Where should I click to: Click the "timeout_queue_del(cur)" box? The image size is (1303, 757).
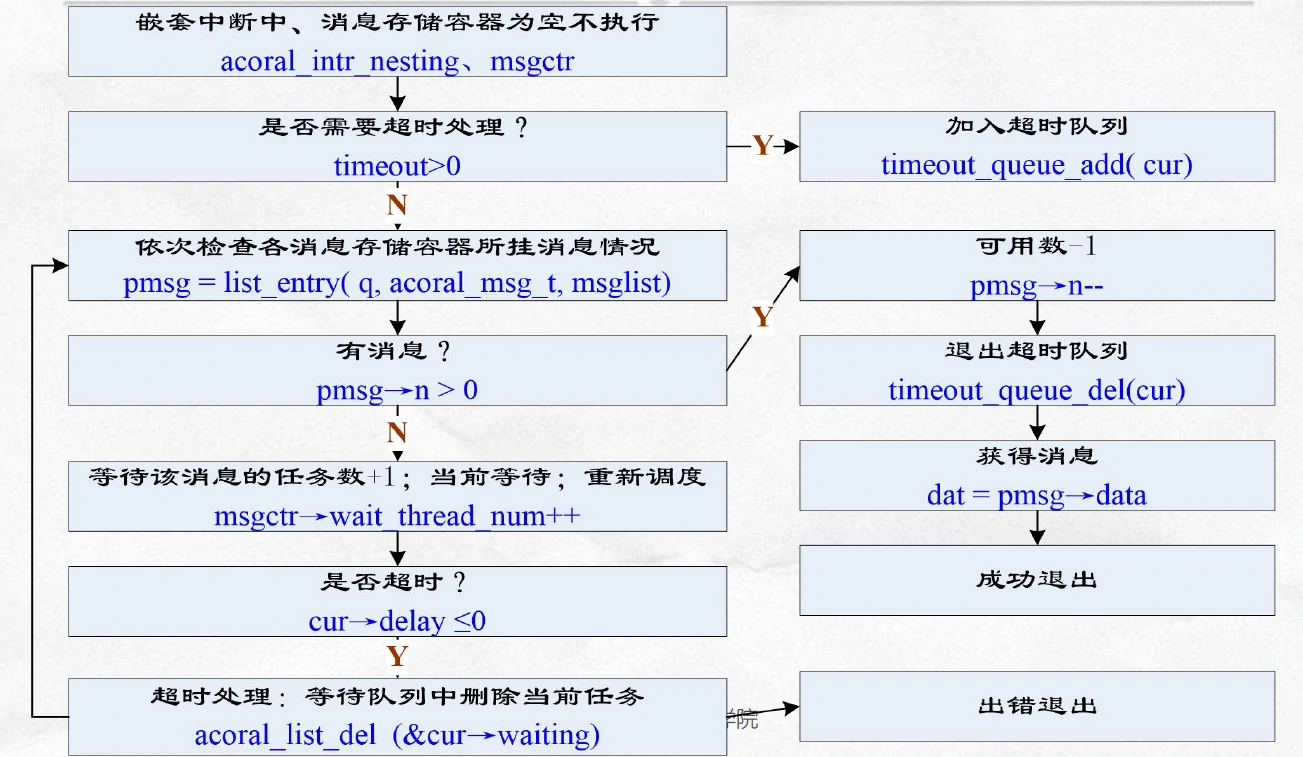point(1037,370)
